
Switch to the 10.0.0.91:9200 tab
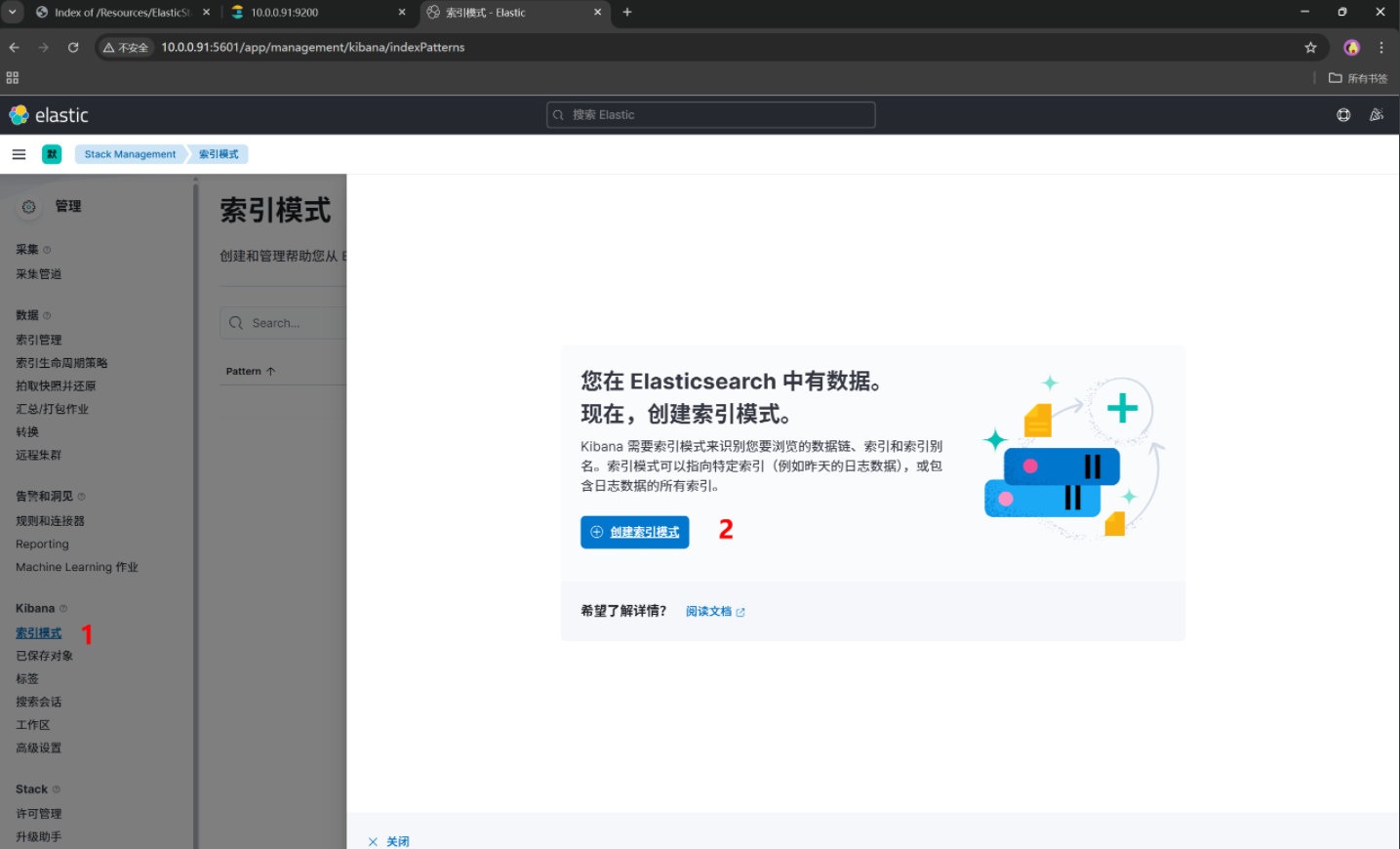pyautogui.click(x=319, y=13)
